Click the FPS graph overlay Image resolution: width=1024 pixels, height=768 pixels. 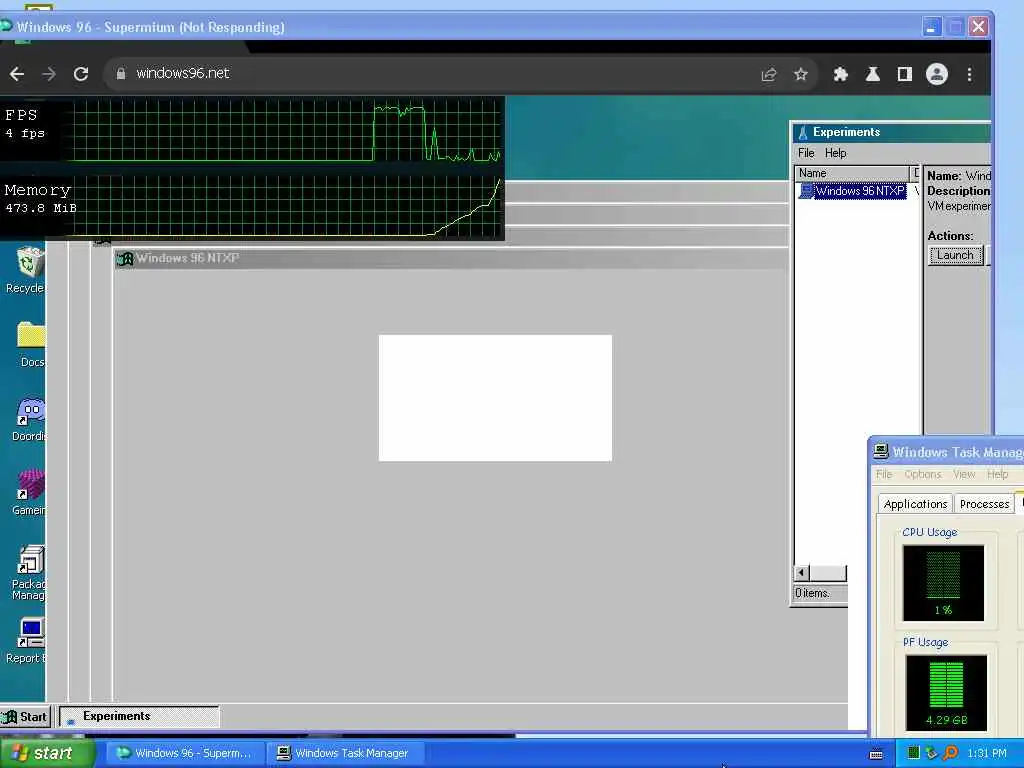(x=252, y=129)
